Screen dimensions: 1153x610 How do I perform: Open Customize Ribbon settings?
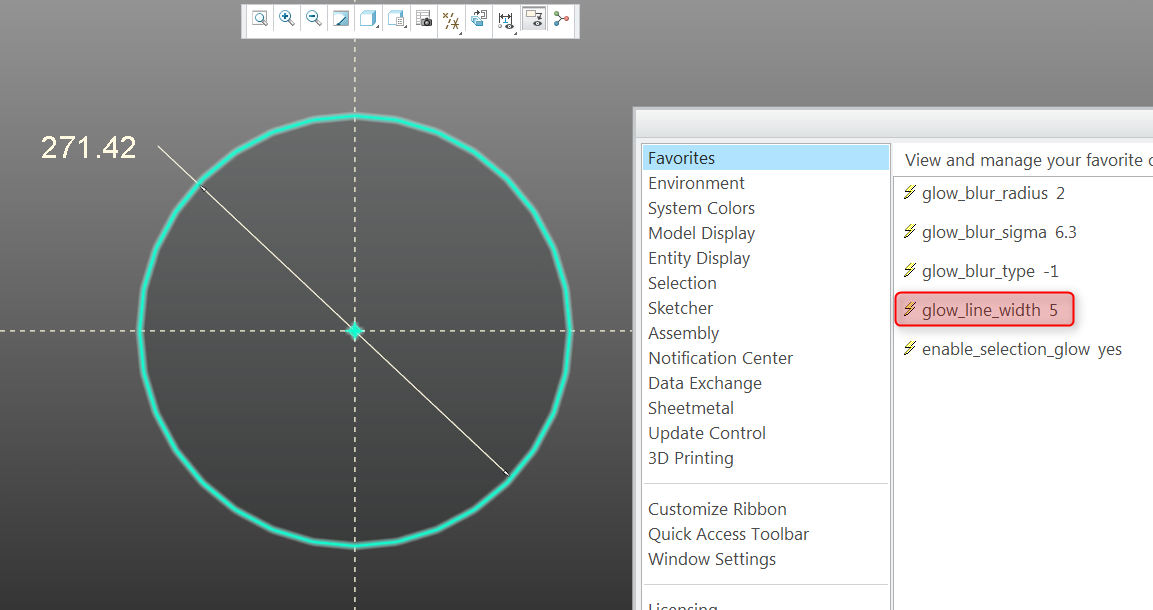click(x=717, y=509)
